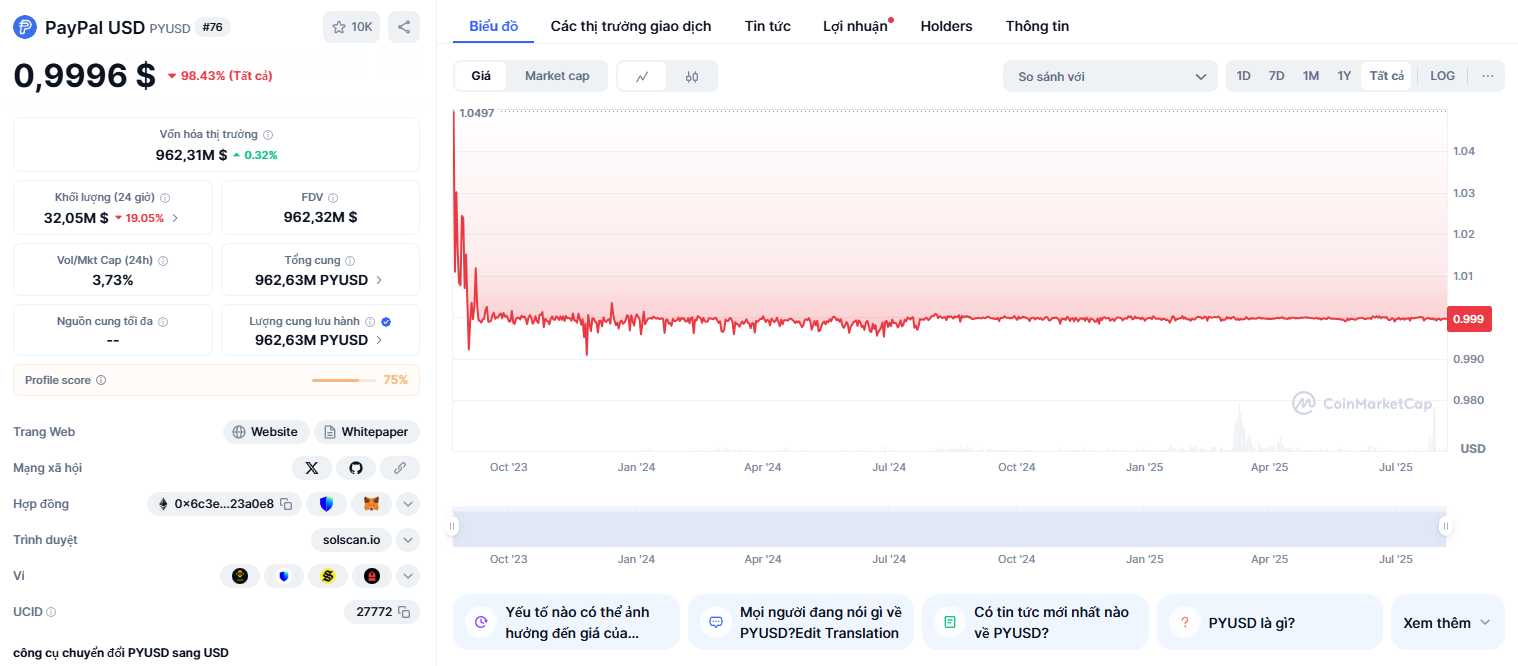Go to the Lợi nhuận tab
This screenshot has width=1518, height=666.
coord(855,26)
